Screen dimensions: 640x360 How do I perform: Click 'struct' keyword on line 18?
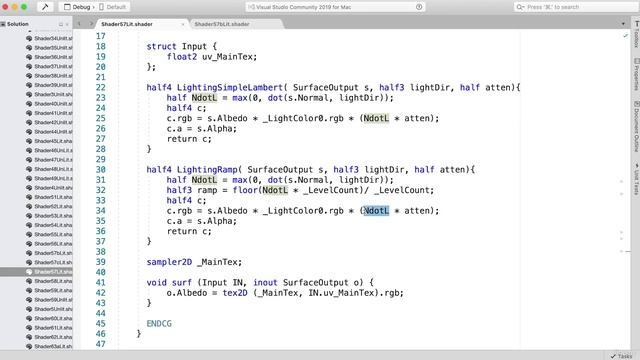tap(162, 47)
